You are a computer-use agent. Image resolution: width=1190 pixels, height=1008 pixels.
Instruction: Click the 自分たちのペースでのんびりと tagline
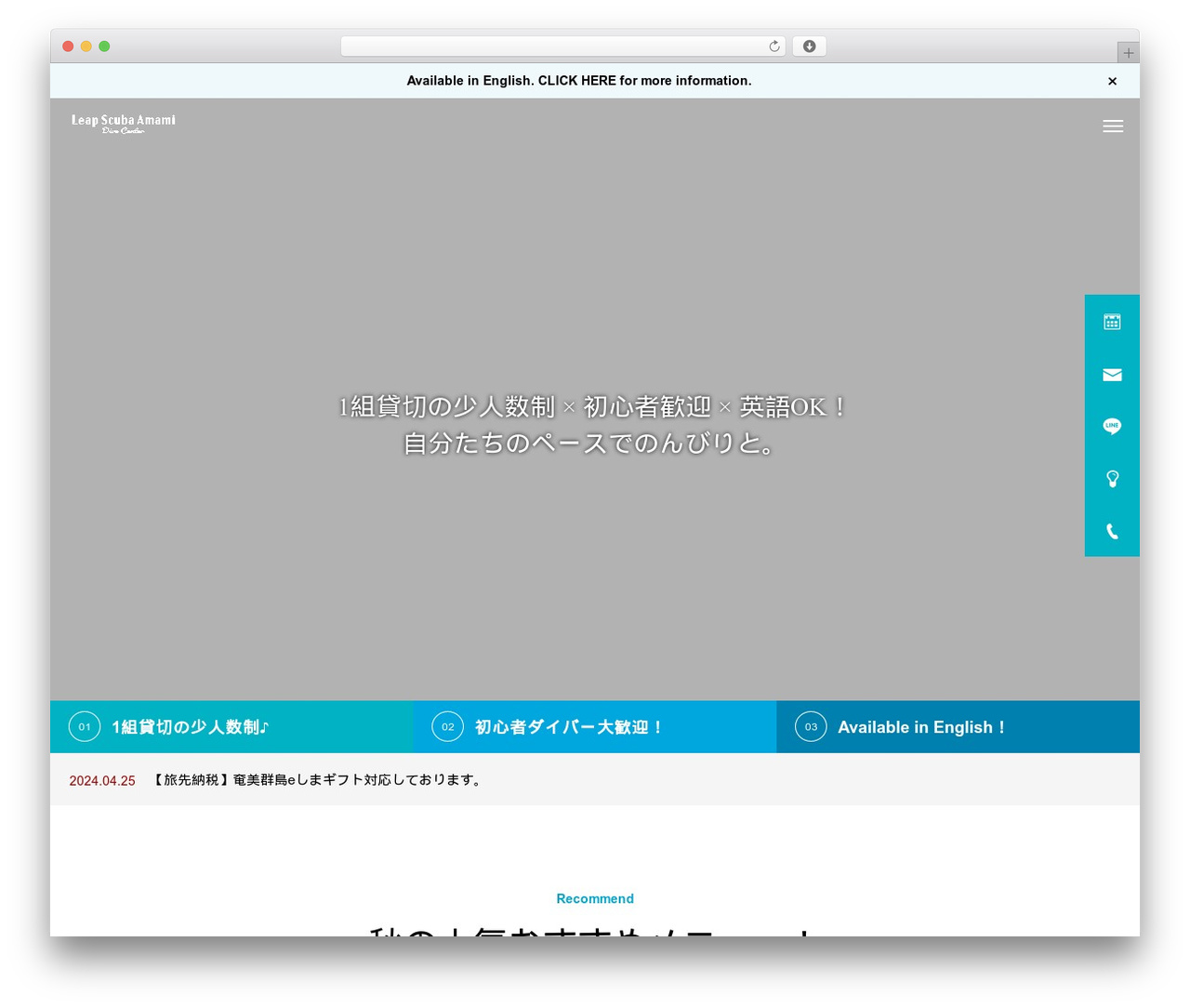coord(589,443)
